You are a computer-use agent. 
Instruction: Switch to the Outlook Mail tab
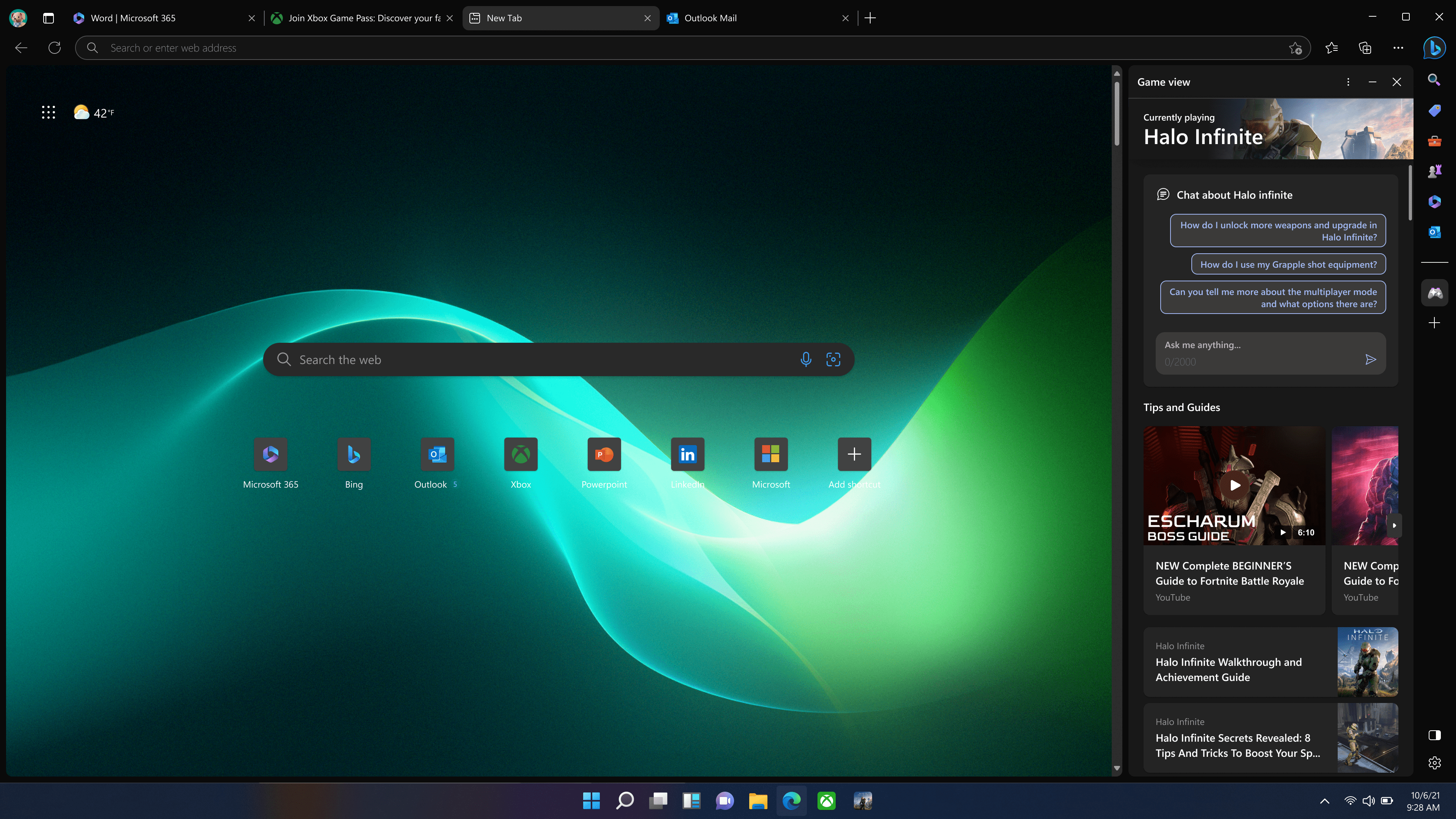(x=758, y=18)
